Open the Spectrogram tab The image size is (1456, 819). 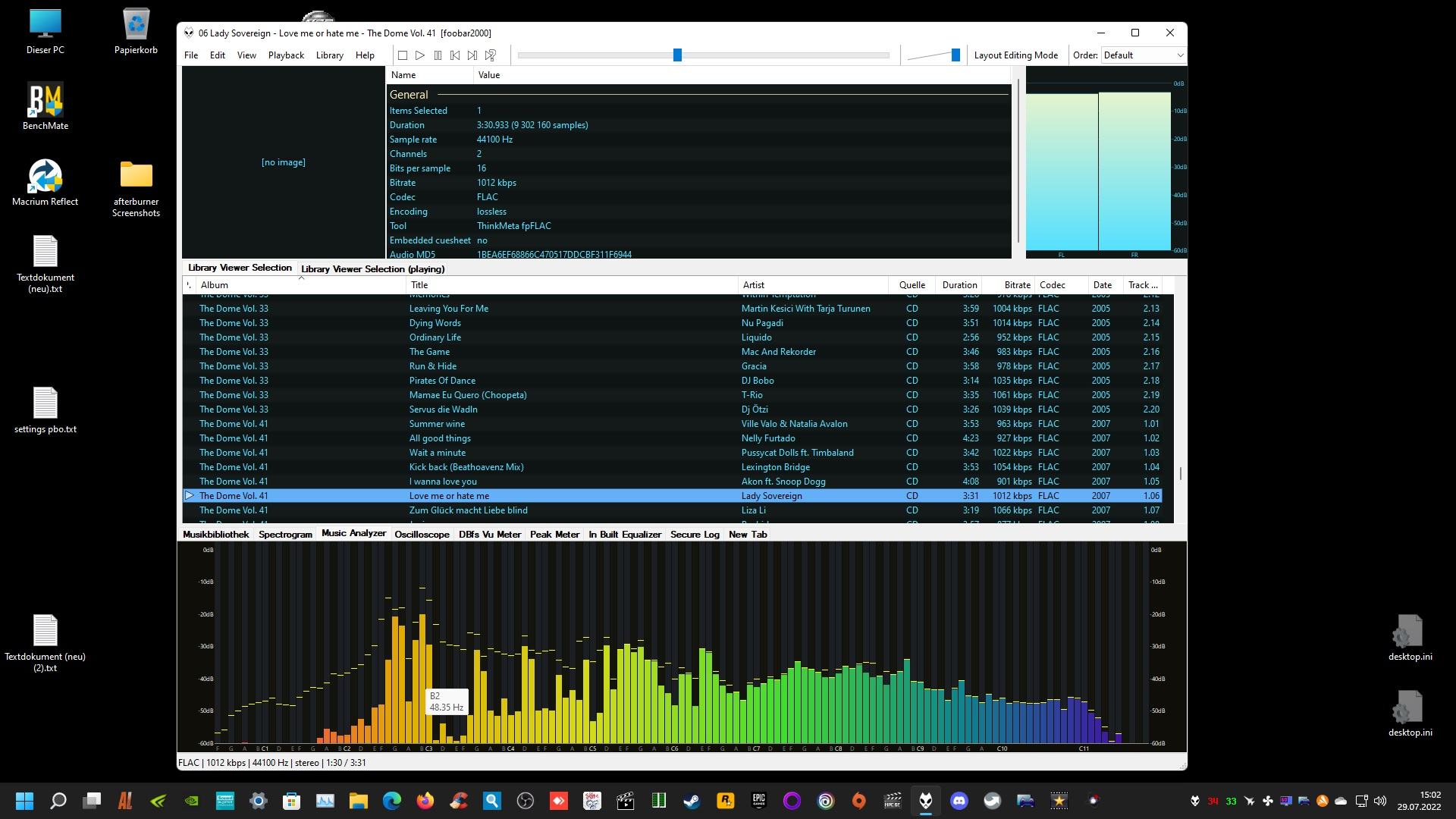coord(285,535)
